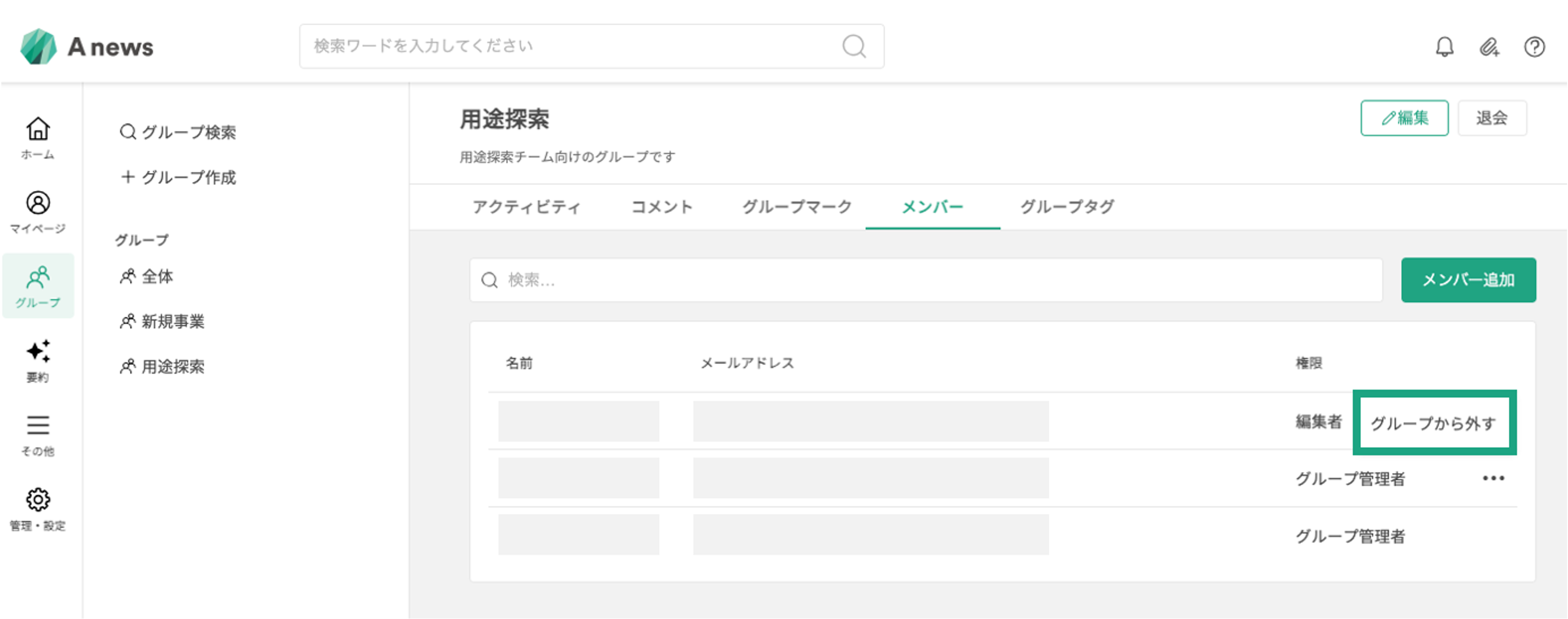
Task: Click メンバー追加 button
Action: tap(1468, 280)
